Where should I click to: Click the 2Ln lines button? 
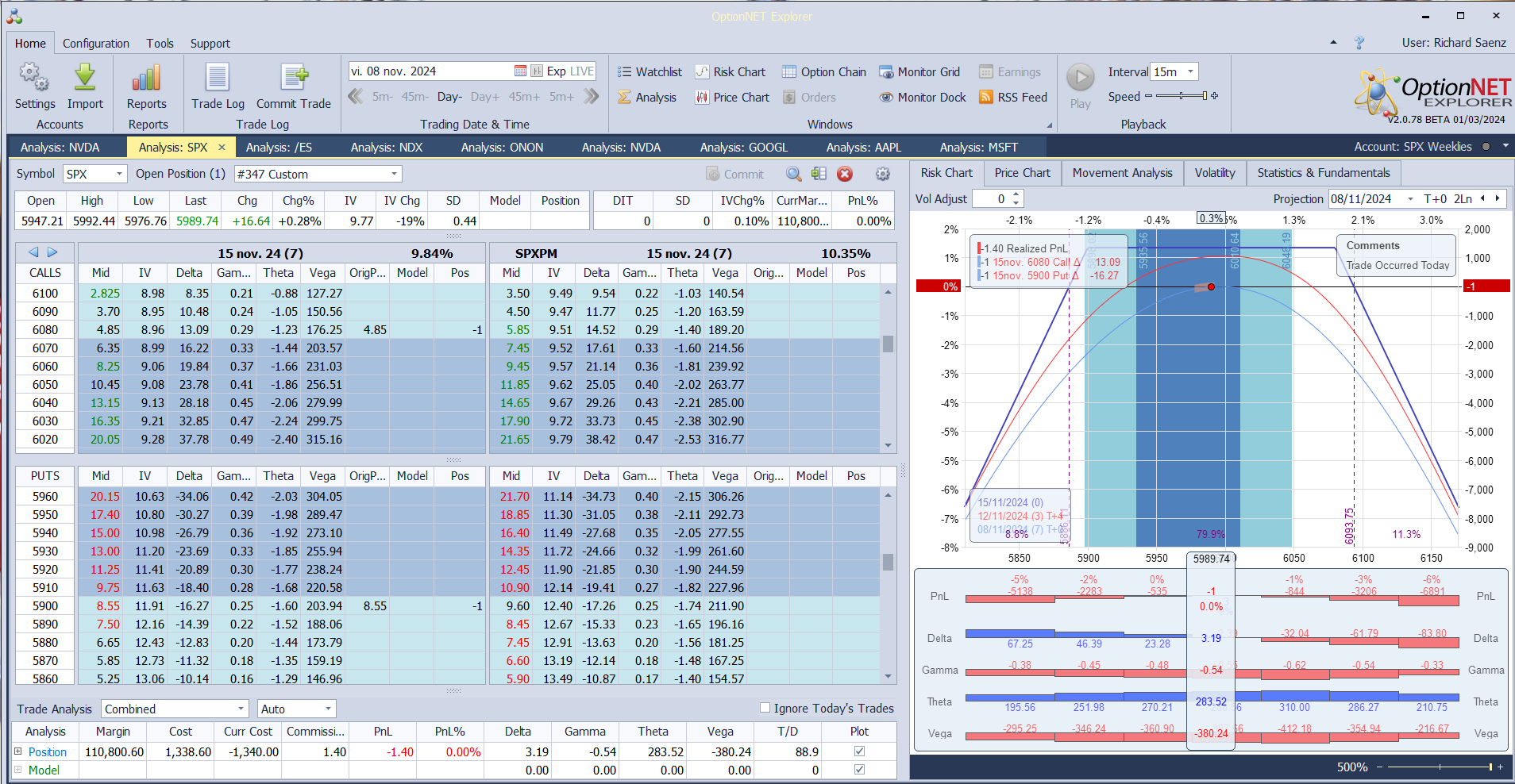pos(1463,199)
